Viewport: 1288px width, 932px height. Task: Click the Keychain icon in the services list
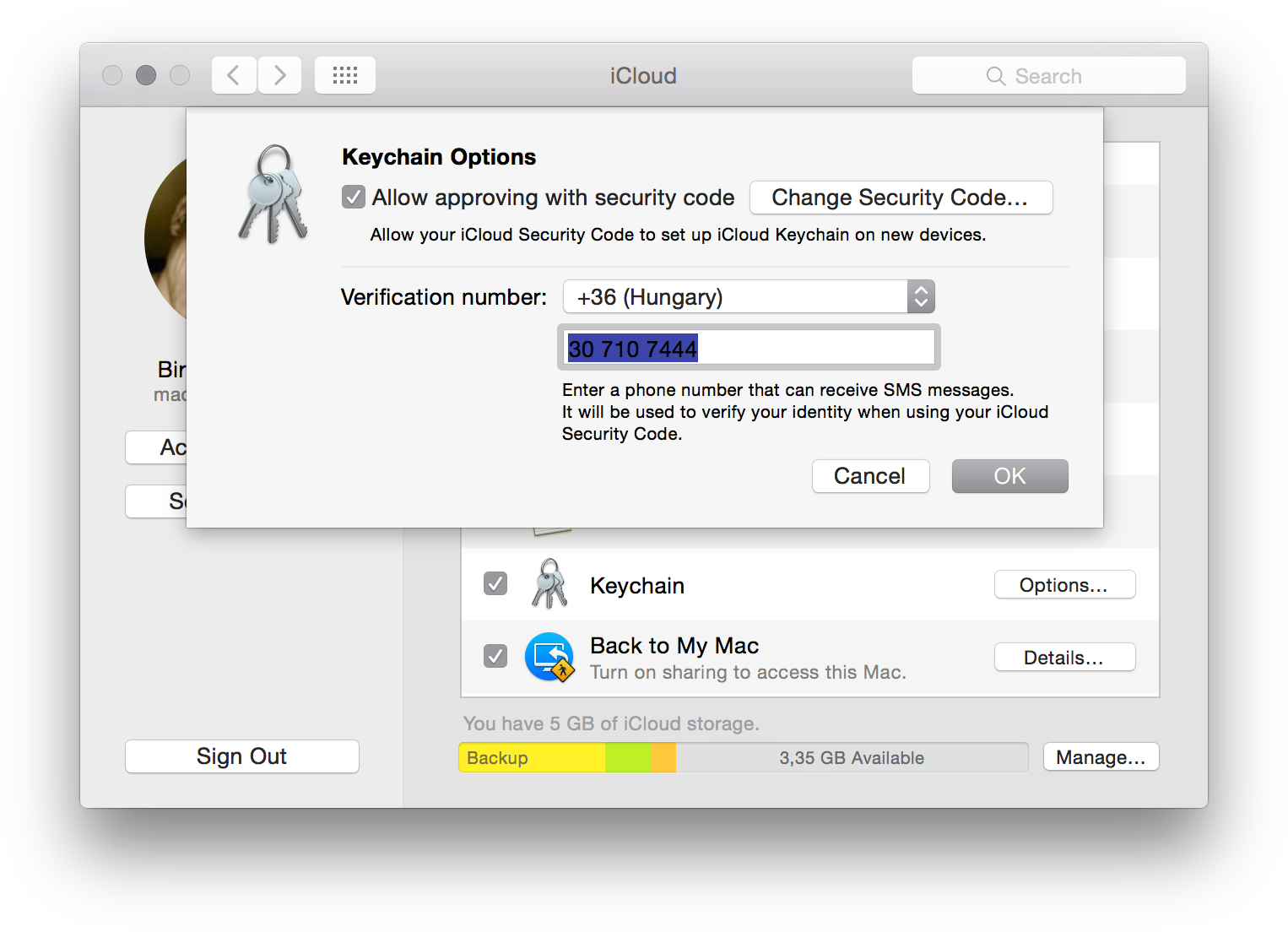[x=549, y=583]
